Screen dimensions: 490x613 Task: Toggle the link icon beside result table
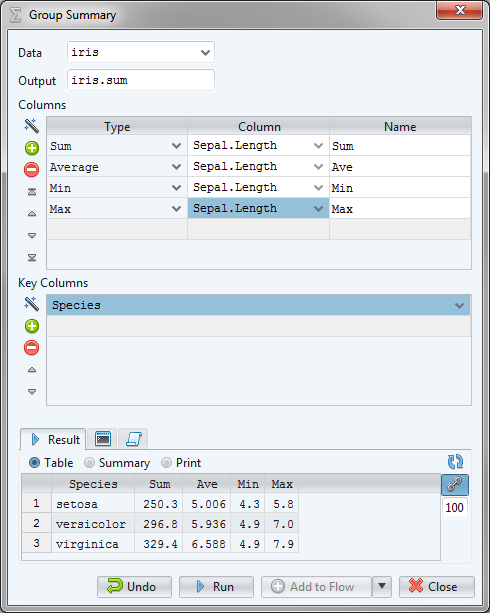(455, 485)
